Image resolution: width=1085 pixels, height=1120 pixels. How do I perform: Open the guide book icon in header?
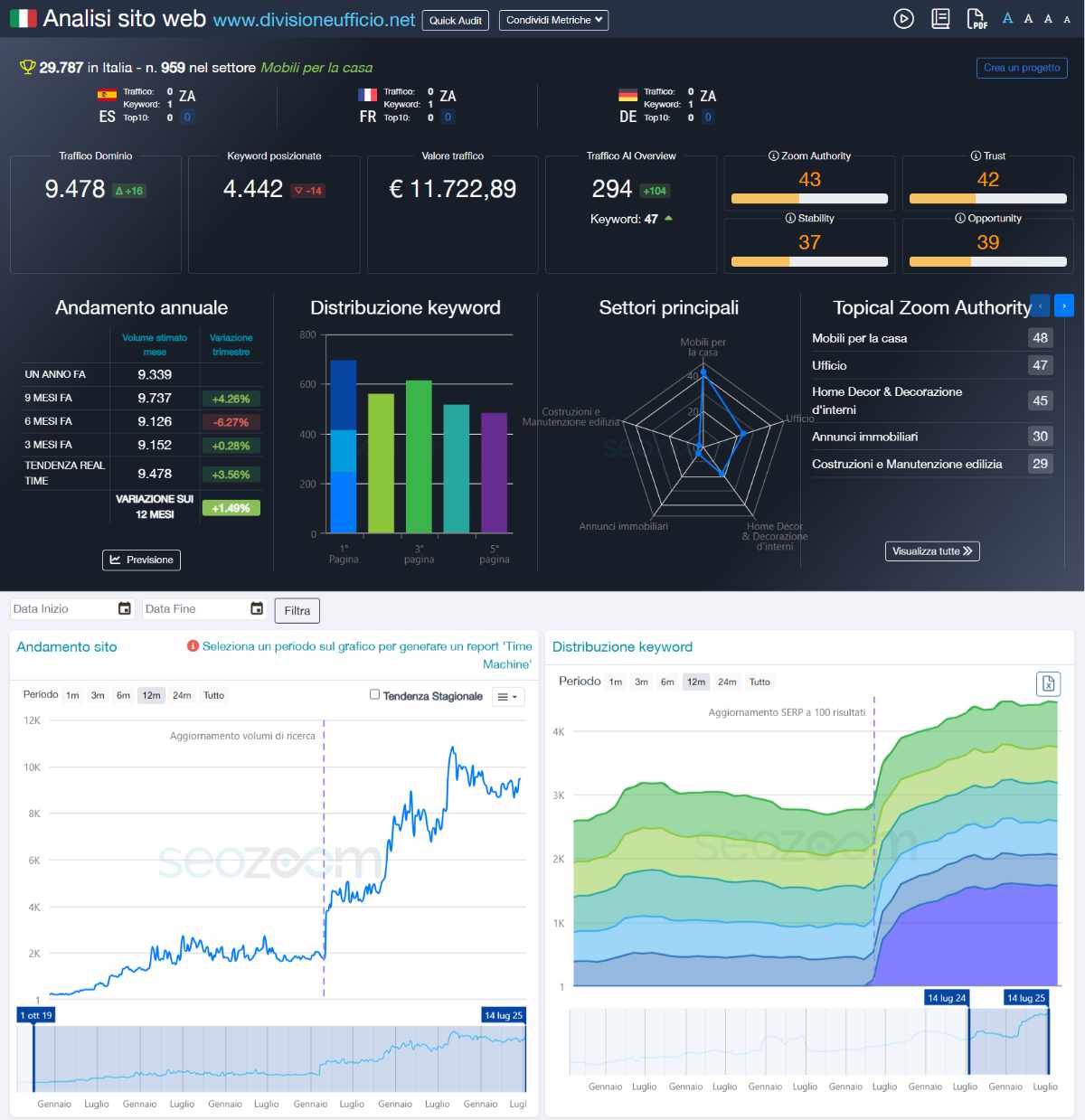pos(940,19)
